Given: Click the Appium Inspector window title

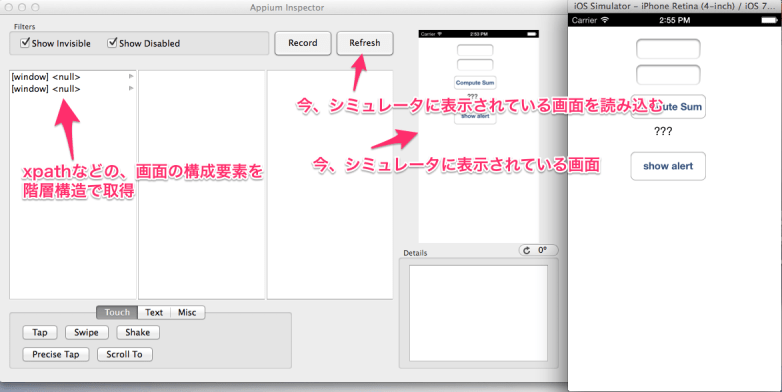Looking at the screenshot, I should (287, 7).
